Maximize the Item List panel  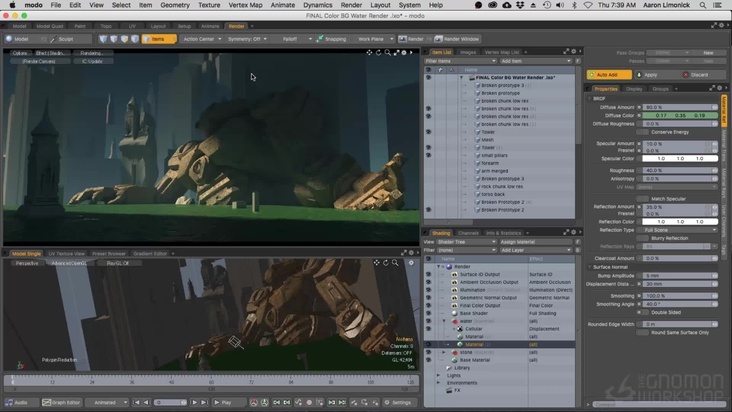566,52
